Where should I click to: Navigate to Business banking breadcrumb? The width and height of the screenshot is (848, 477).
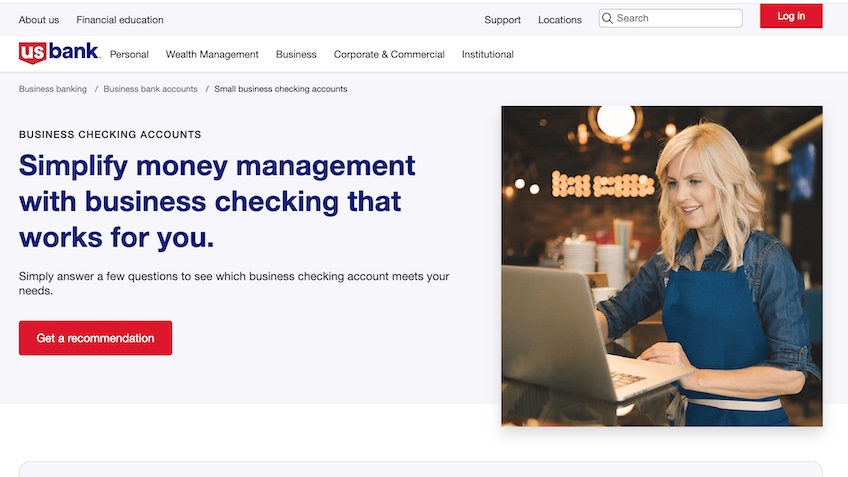click(52, 89)
